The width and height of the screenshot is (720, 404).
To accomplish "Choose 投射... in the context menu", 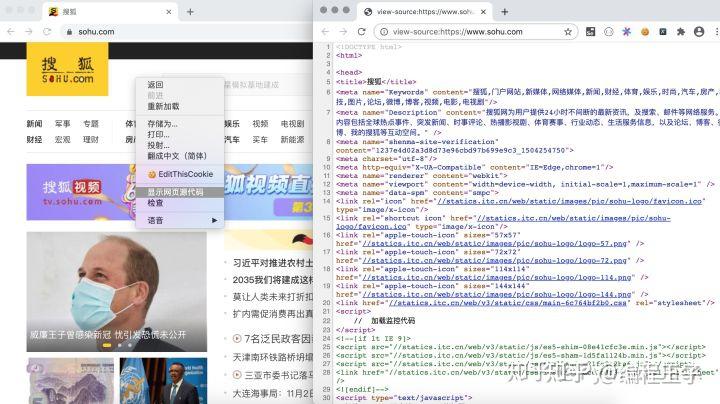I will click(158, 145).
